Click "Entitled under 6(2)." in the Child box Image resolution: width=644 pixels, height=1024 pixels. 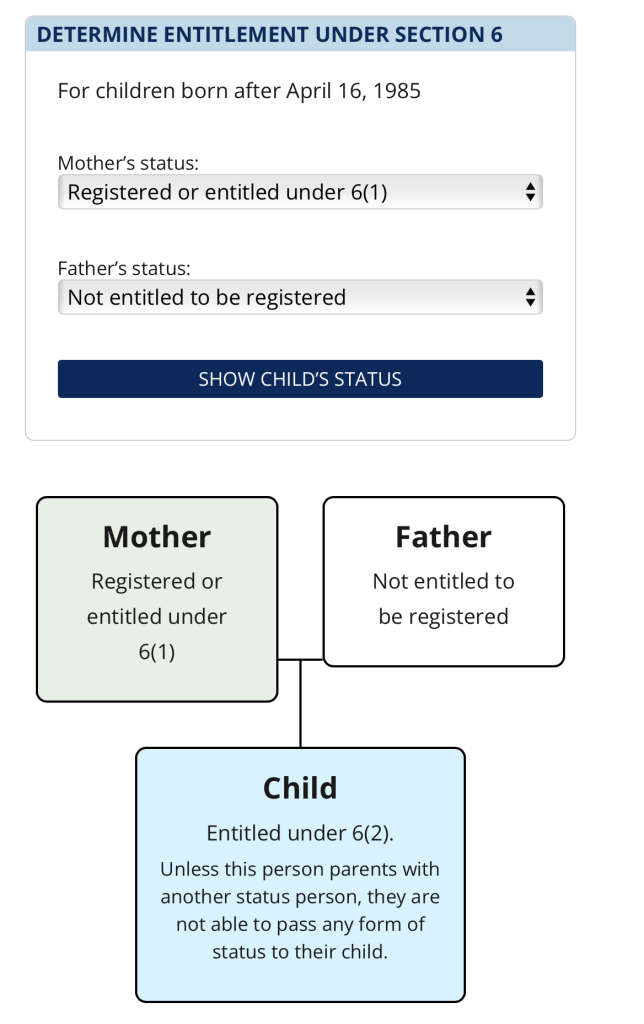(x=300, y=833)
